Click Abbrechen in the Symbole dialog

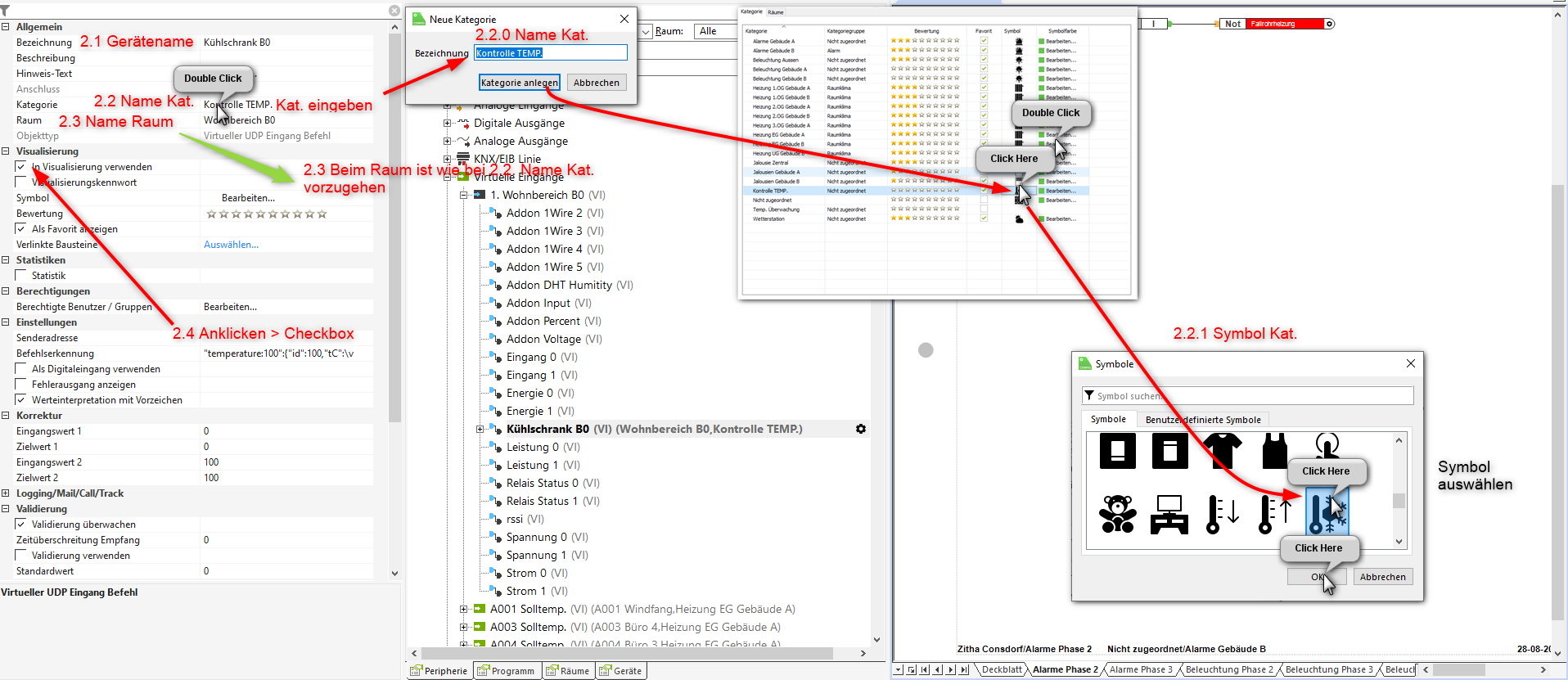click(x=1383, y=577)
